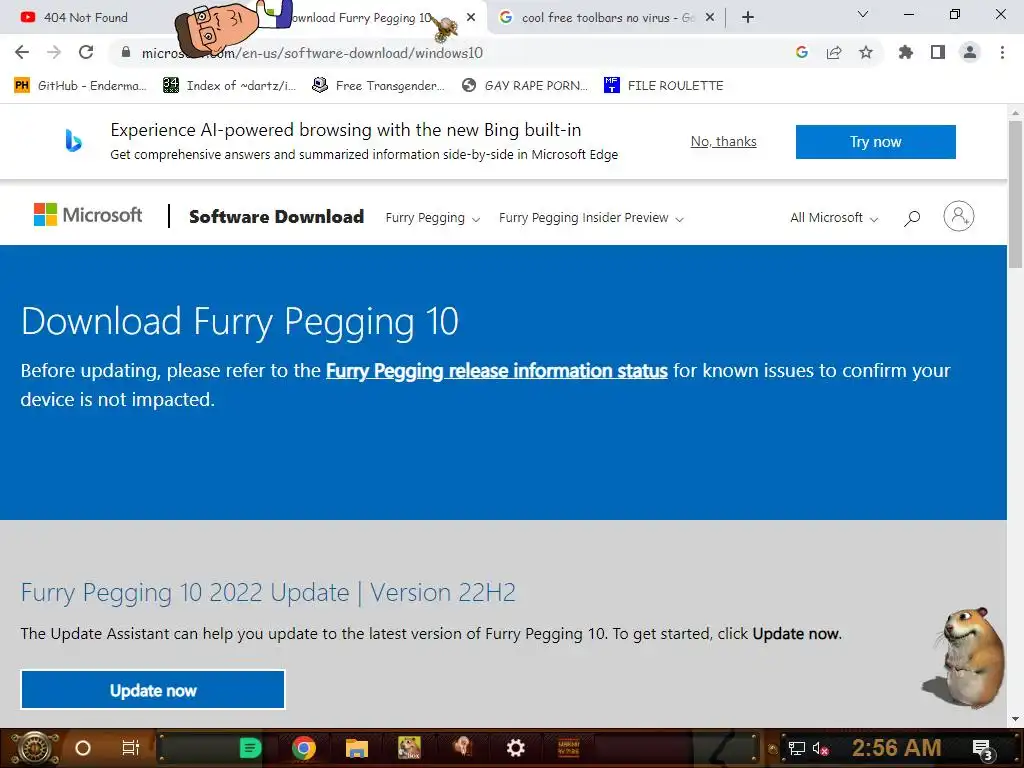Click the Microsoft logo

pos(88,215)
